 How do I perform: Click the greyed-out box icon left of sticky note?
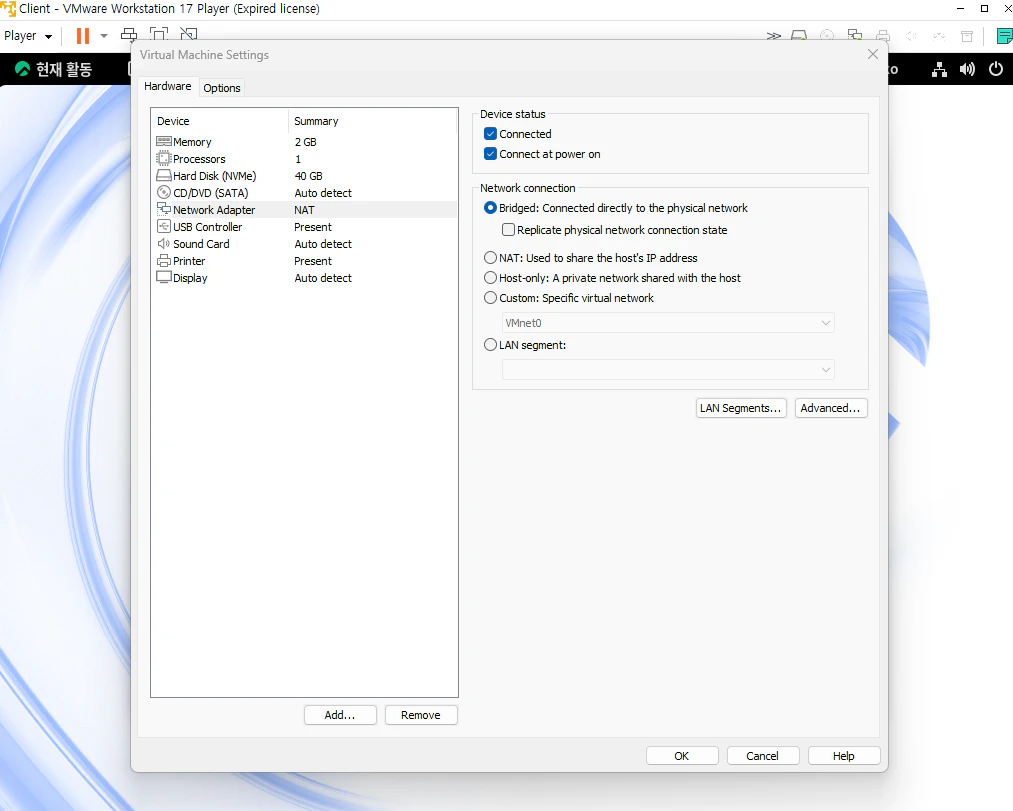967,36
